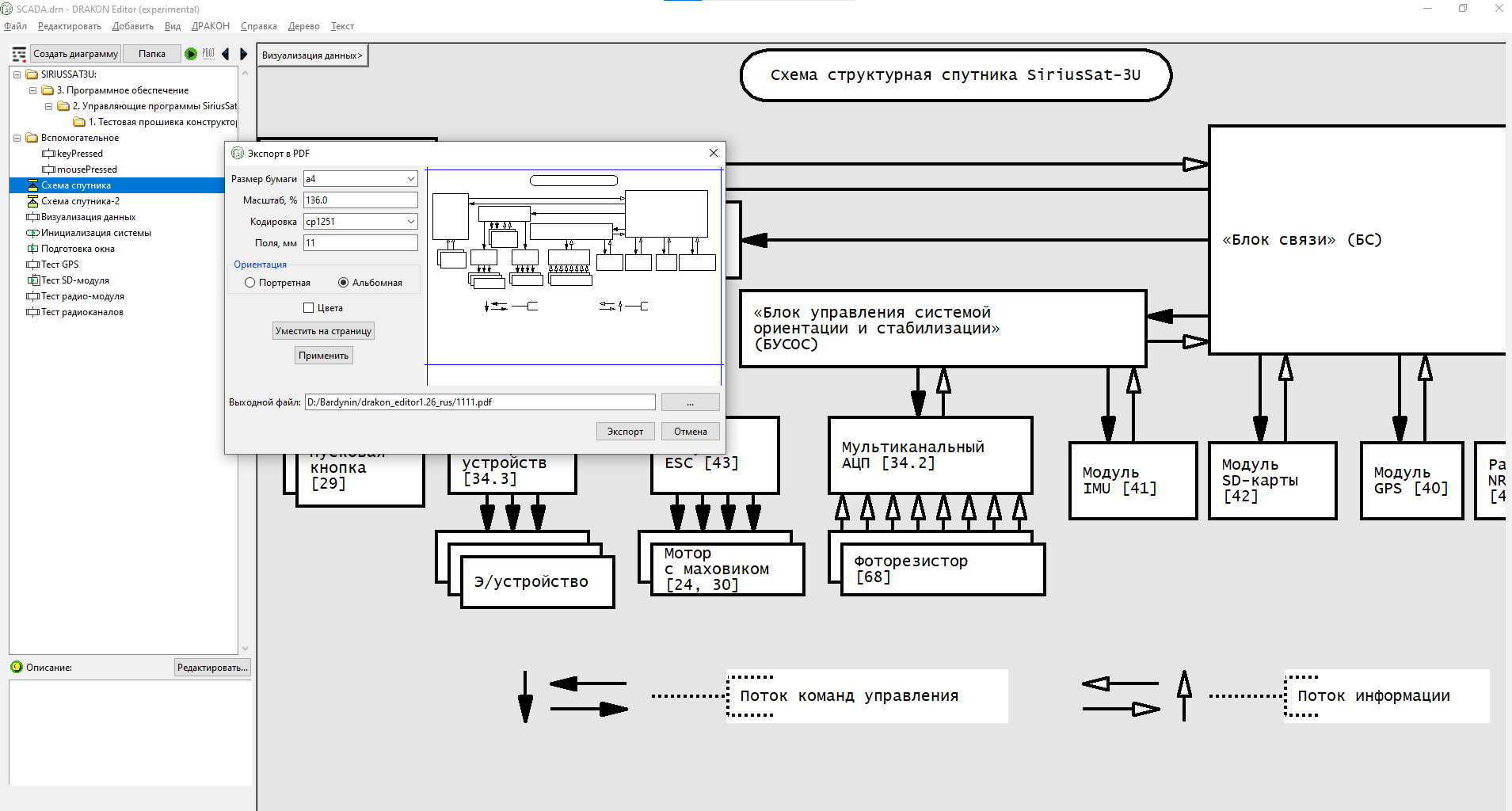Viewport: 1512px width, 811px height.
Task: Click the Экспорт button
Action: point(625,432)
